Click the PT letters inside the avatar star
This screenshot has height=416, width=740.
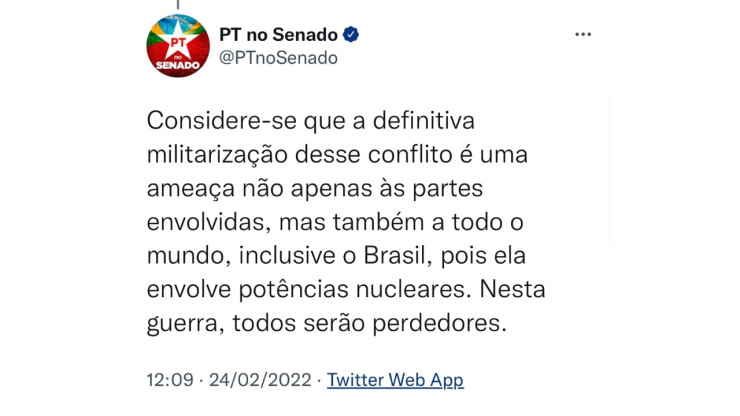pos(178,42)
